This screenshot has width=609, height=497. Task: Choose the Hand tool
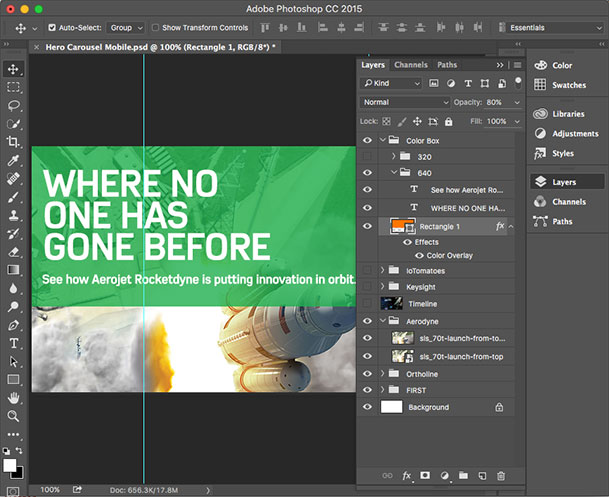point(14,397)
